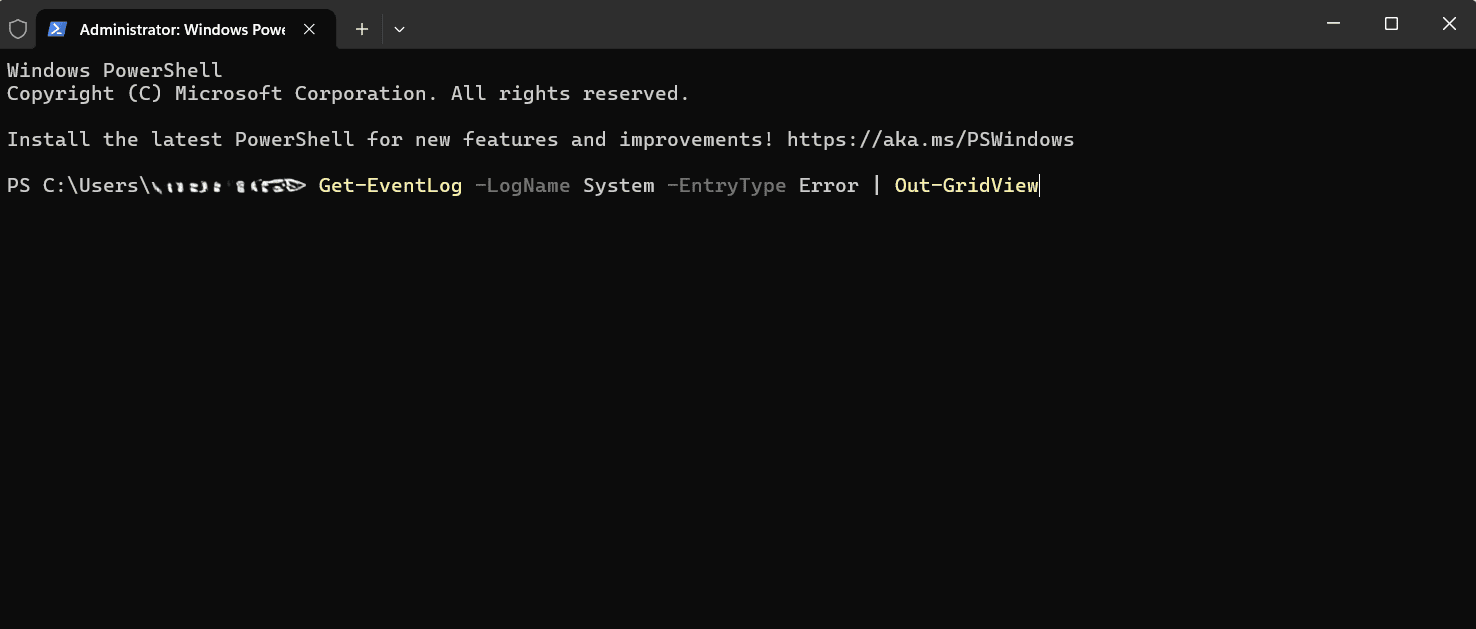Click the -LogName parameter text
1476x629 pixels.
522,185
